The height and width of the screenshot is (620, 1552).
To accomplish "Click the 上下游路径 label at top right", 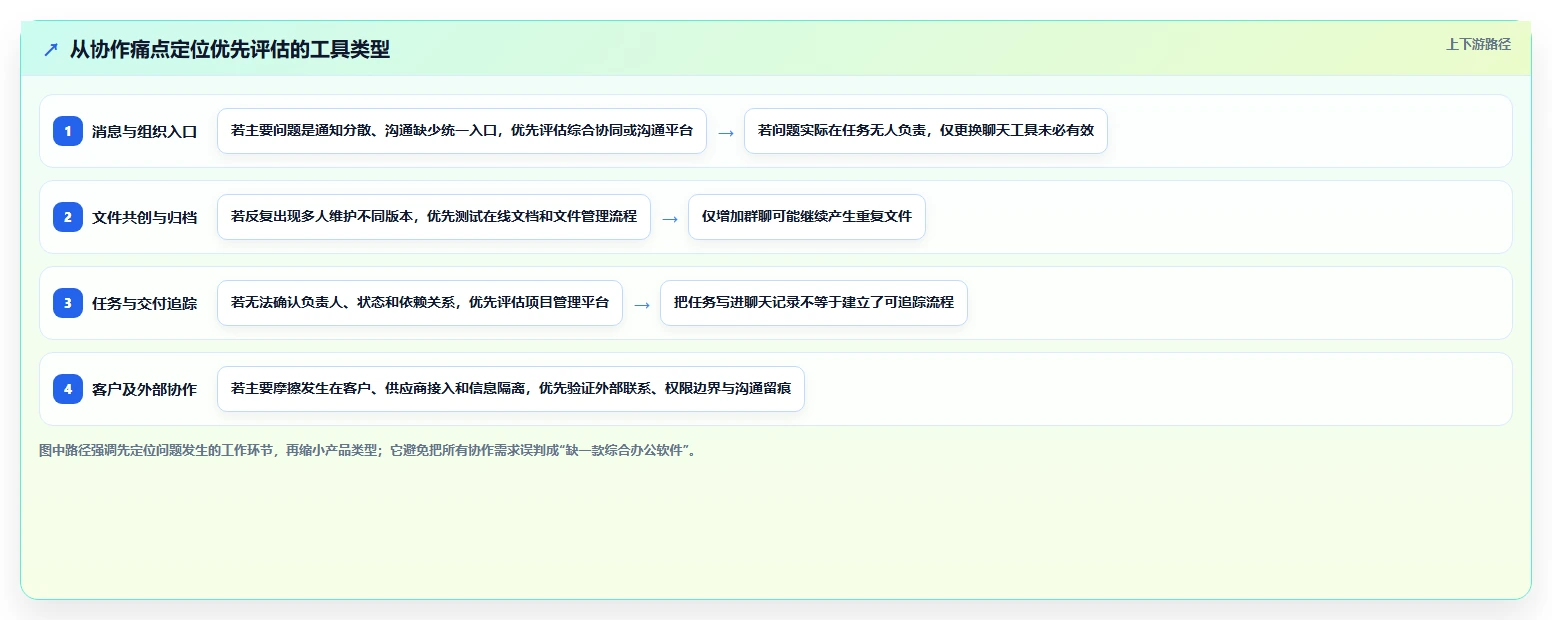I will tap(1478, 45).
